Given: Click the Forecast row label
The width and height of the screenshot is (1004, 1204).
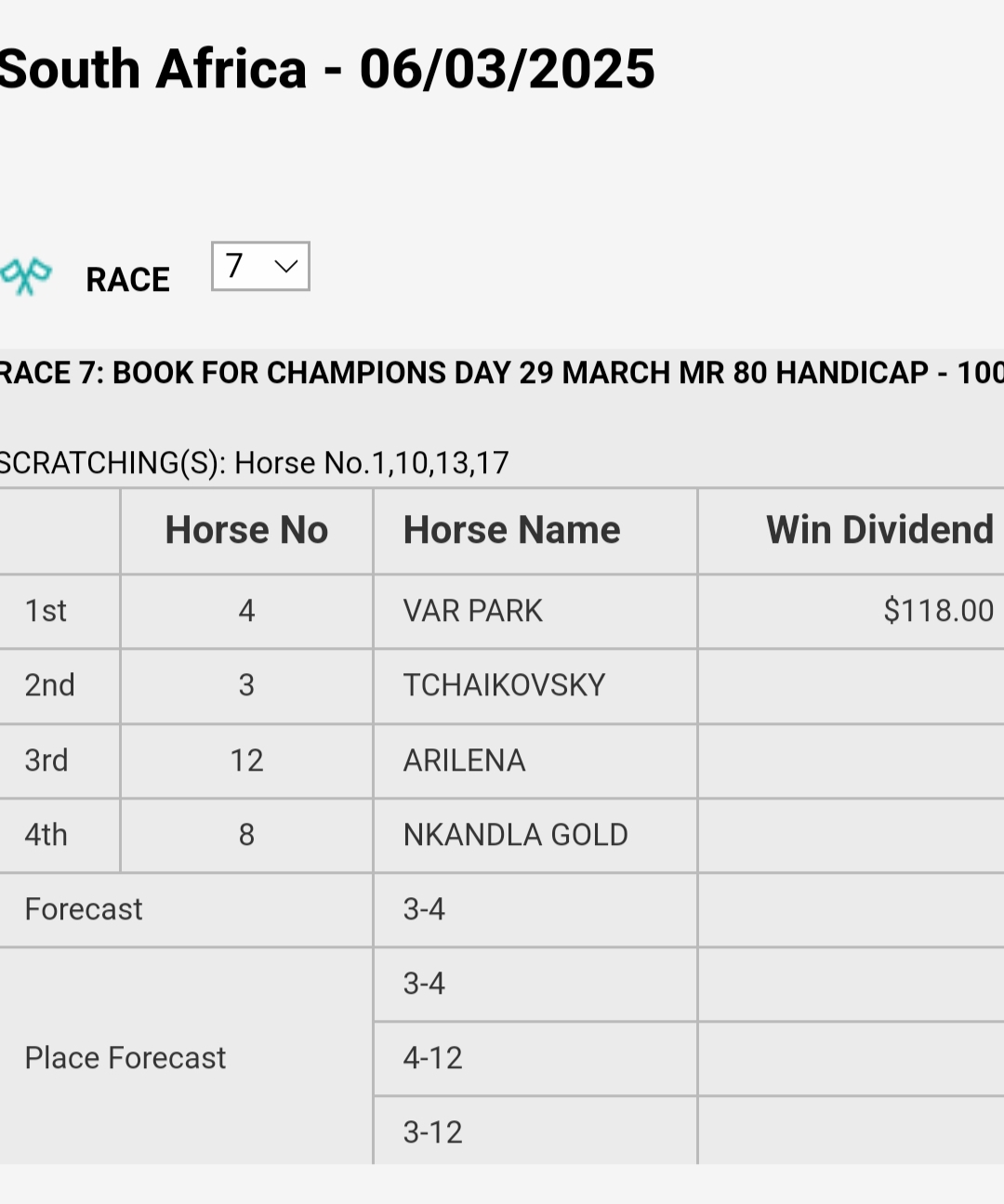Looking at the screenshot, I should 84,909.
